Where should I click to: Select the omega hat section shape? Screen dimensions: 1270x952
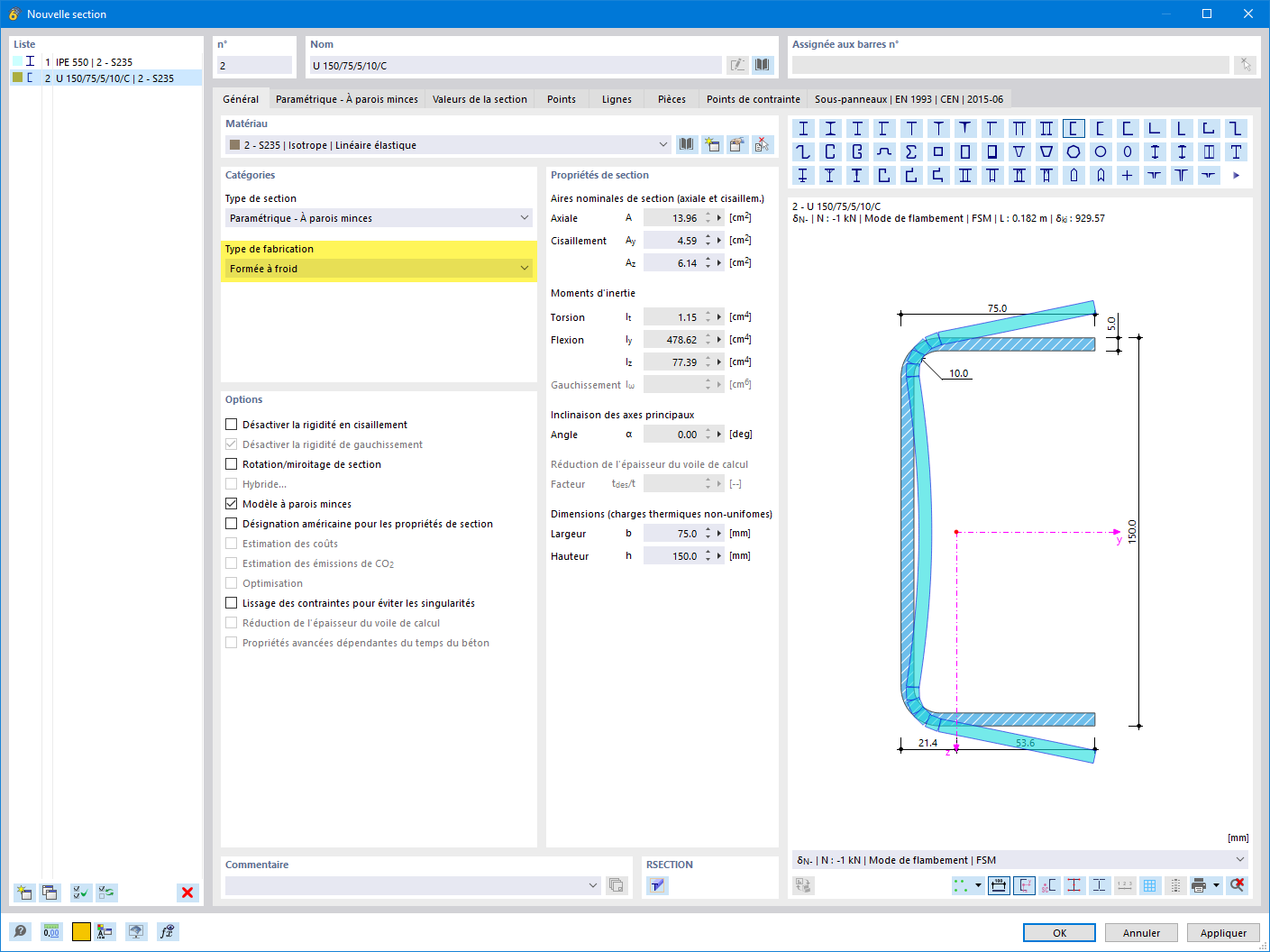click(x=884, y=151)
